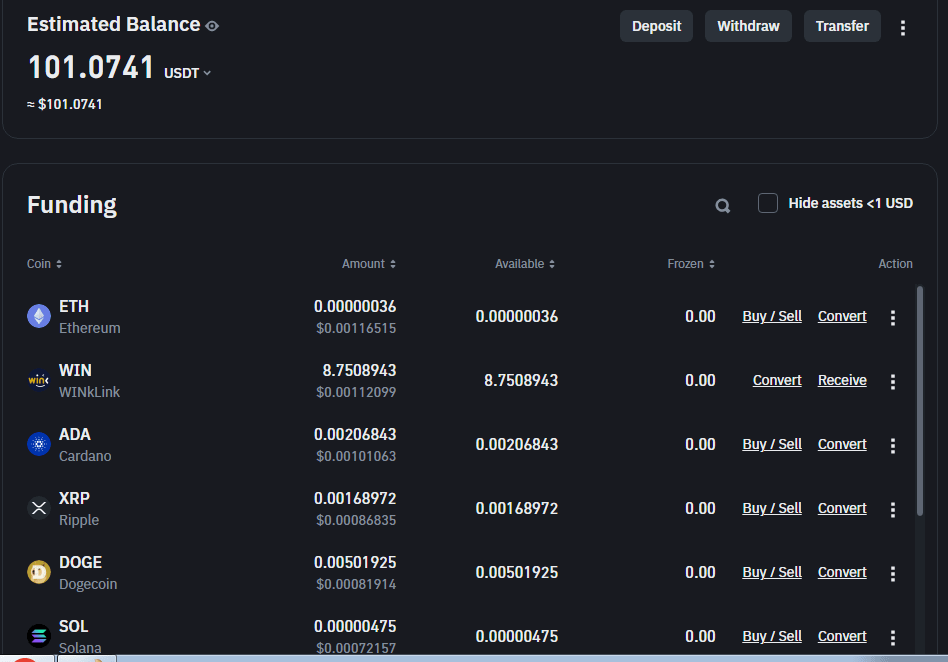Click the Funding table vertical scrollbar

click(x=920, y=401)
